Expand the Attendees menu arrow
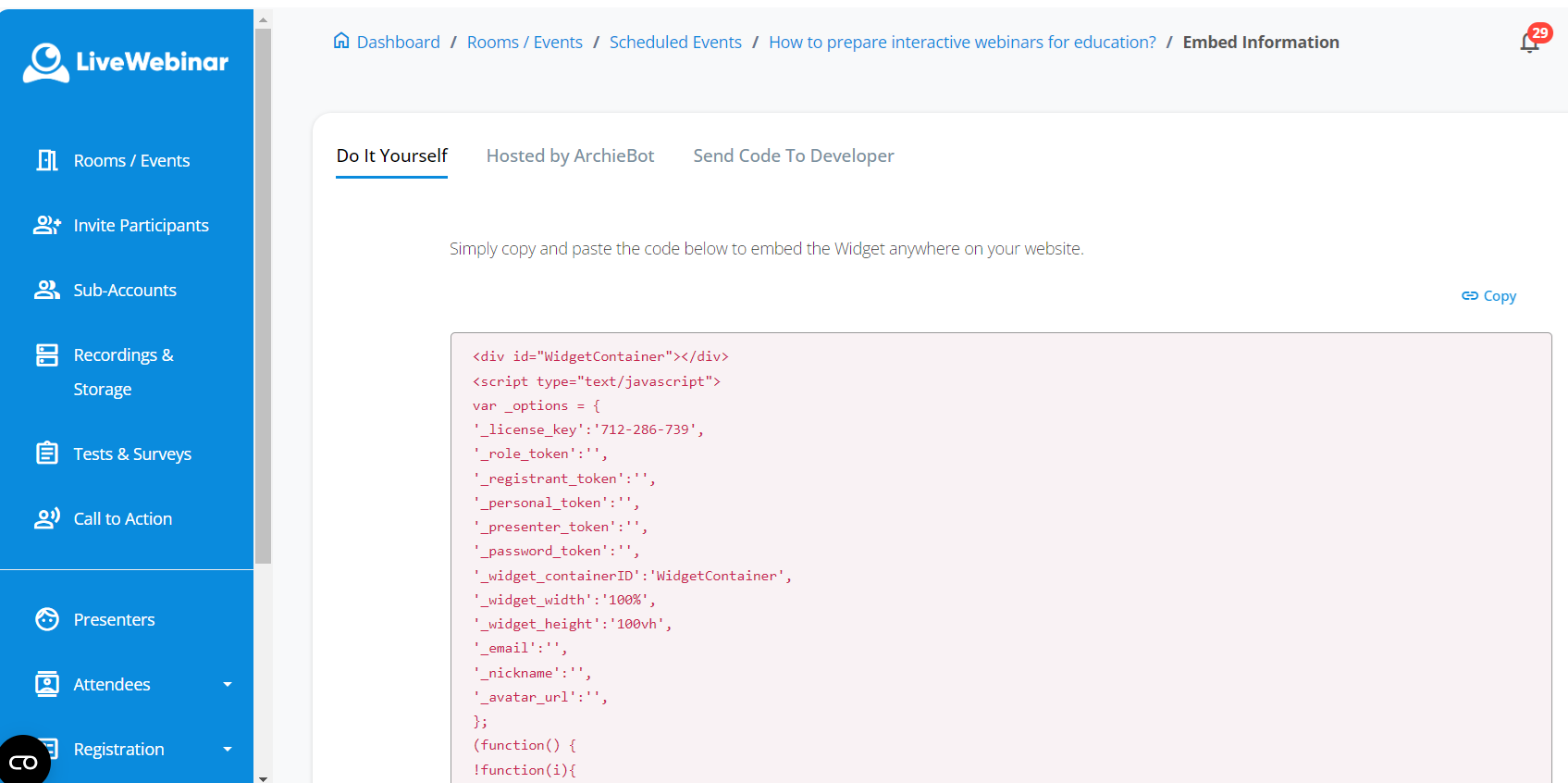The height and width of the screenshot is (783, 1568). (228, 685)
